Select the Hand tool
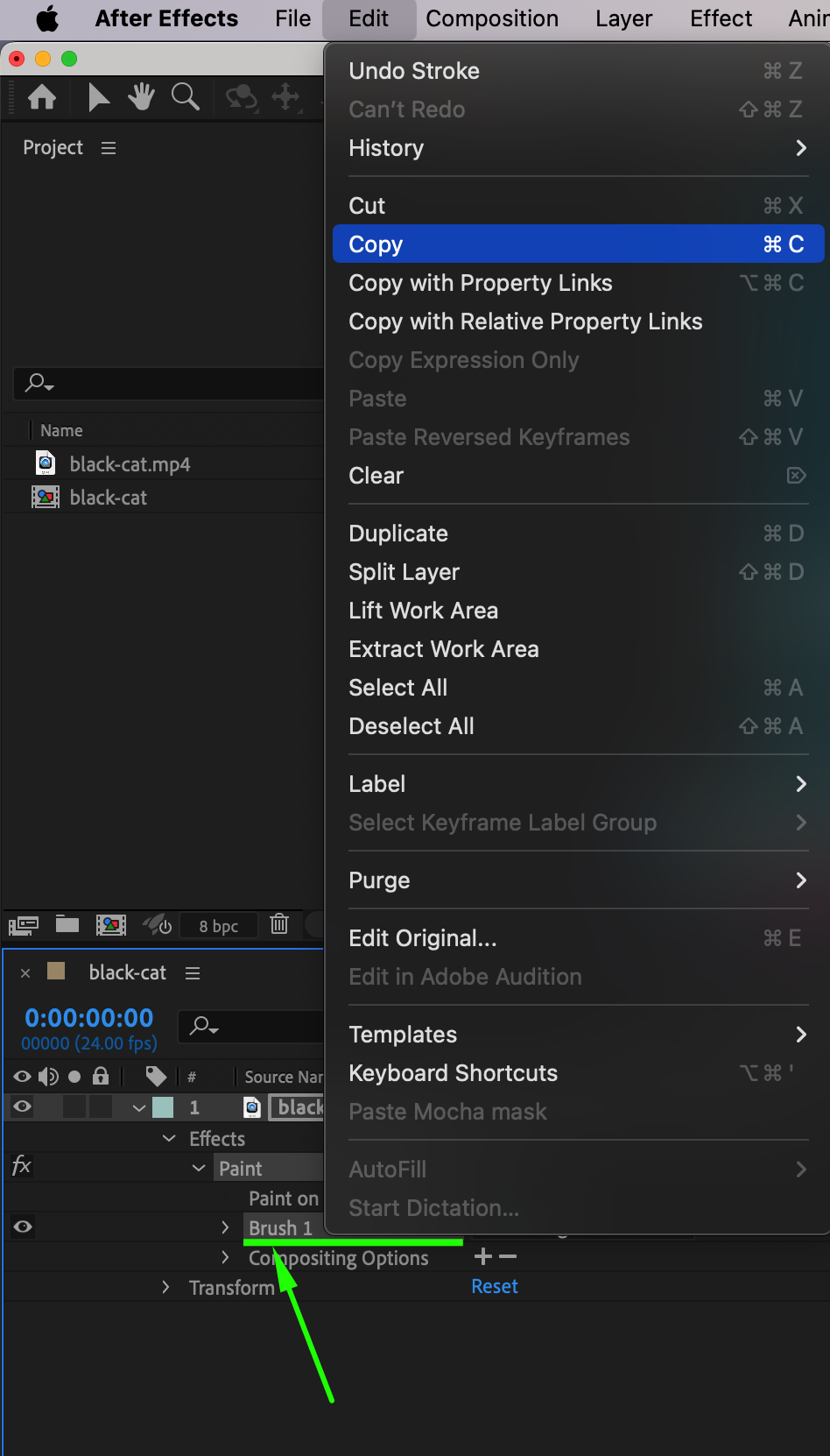The height and width of the screenshot is (1456, 830). pos(141,96)
